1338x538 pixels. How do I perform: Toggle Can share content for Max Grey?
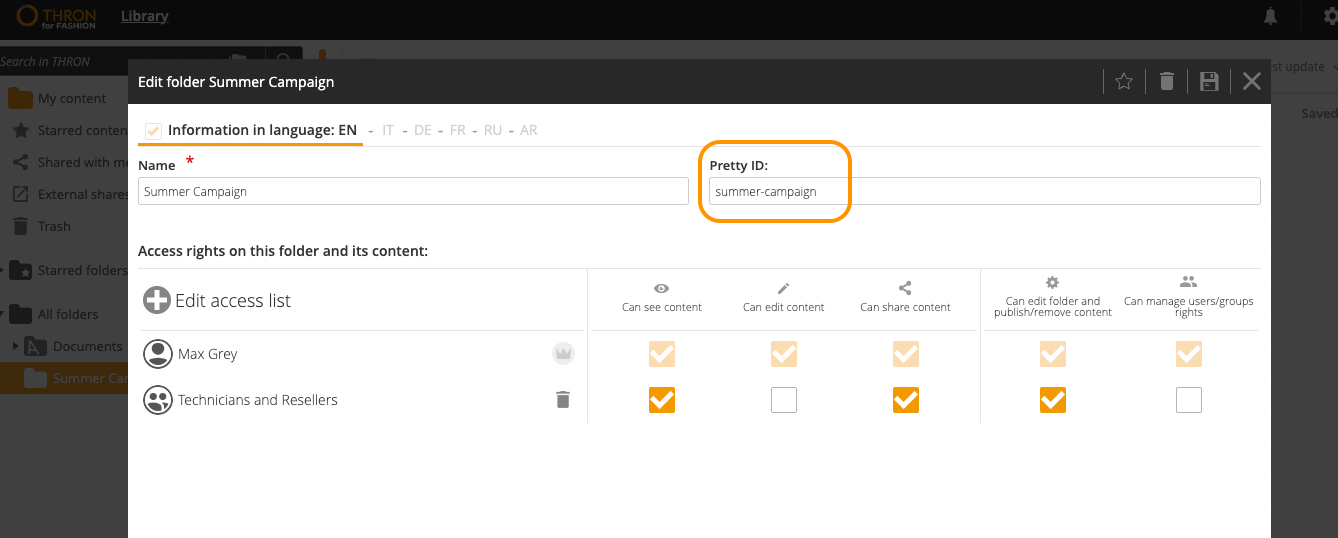point(906,354)
